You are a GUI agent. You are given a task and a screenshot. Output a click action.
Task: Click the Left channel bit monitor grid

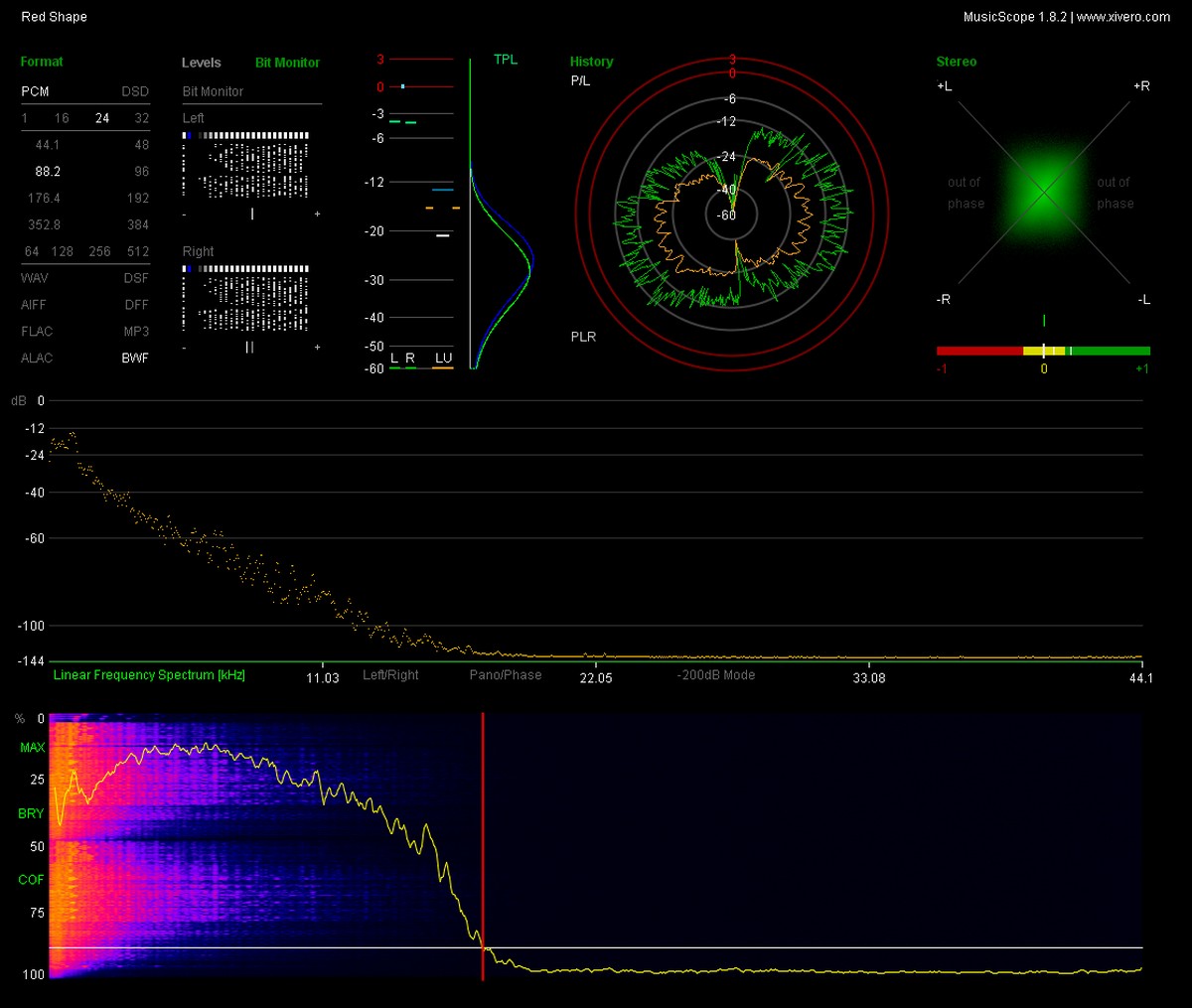click(246, 164)
